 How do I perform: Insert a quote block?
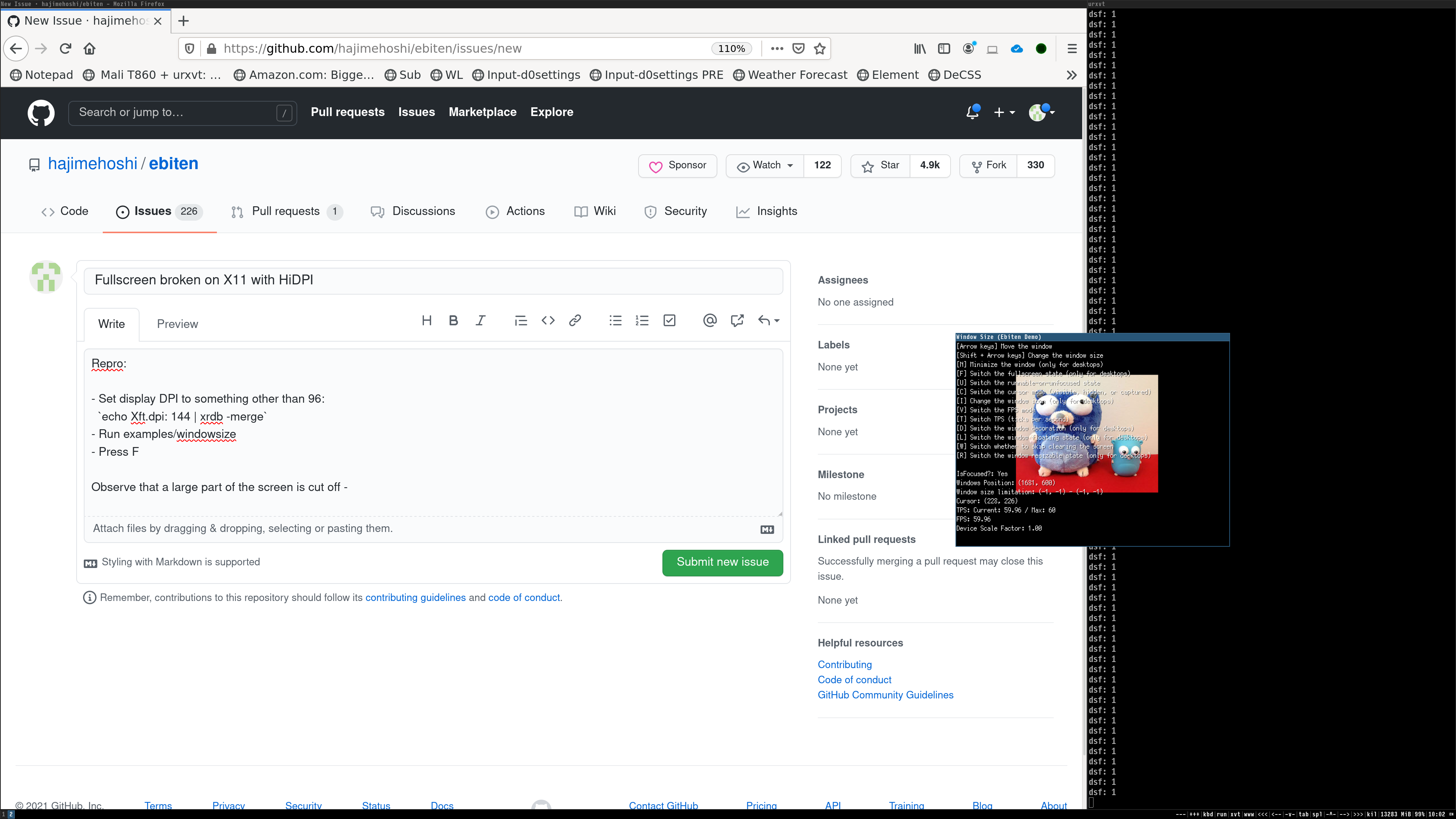coord(521,320)
